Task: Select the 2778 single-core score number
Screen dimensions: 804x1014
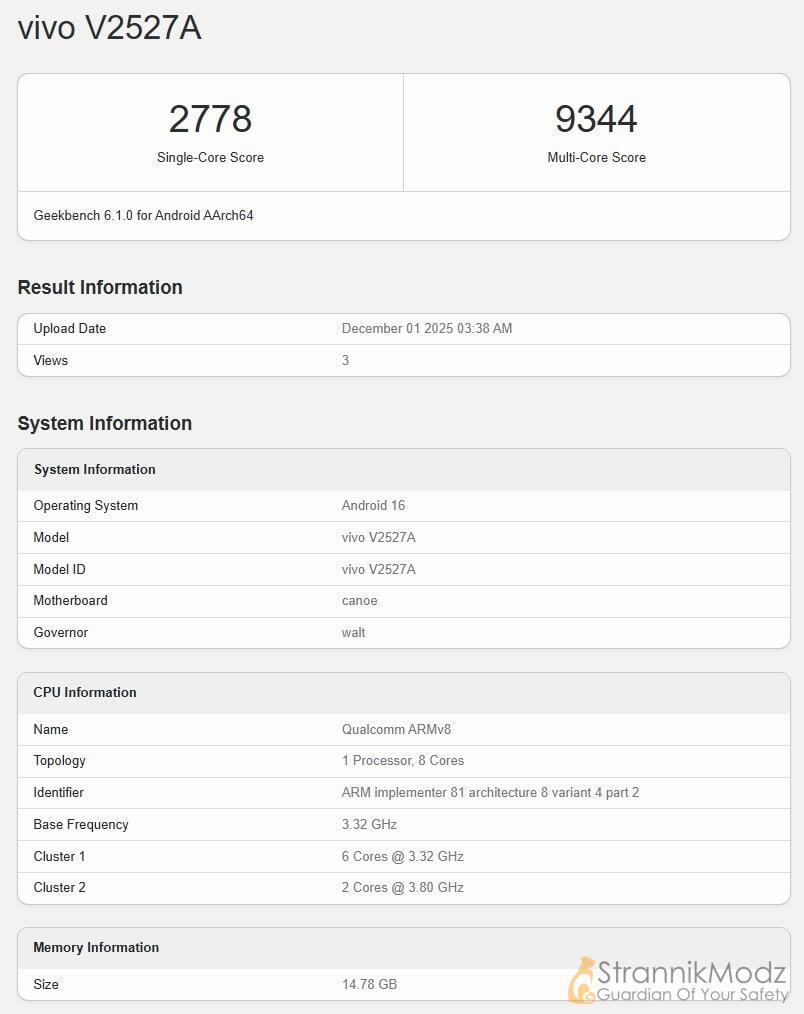Action: 210,119
